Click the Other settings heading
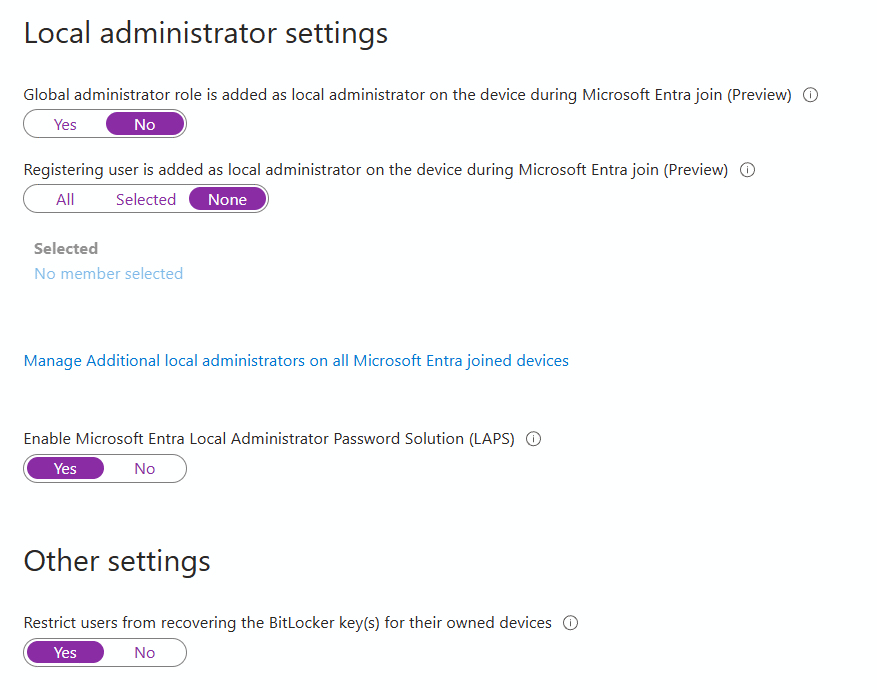 (117, 561)
